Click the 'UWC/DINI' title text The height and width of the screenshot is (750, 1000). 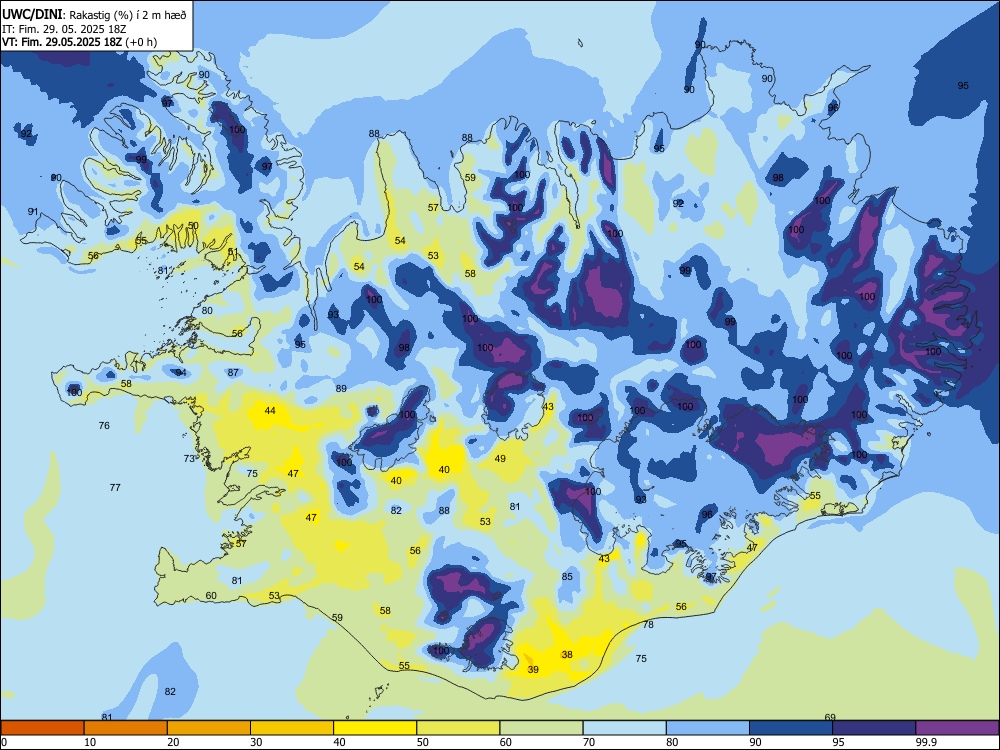32,15
